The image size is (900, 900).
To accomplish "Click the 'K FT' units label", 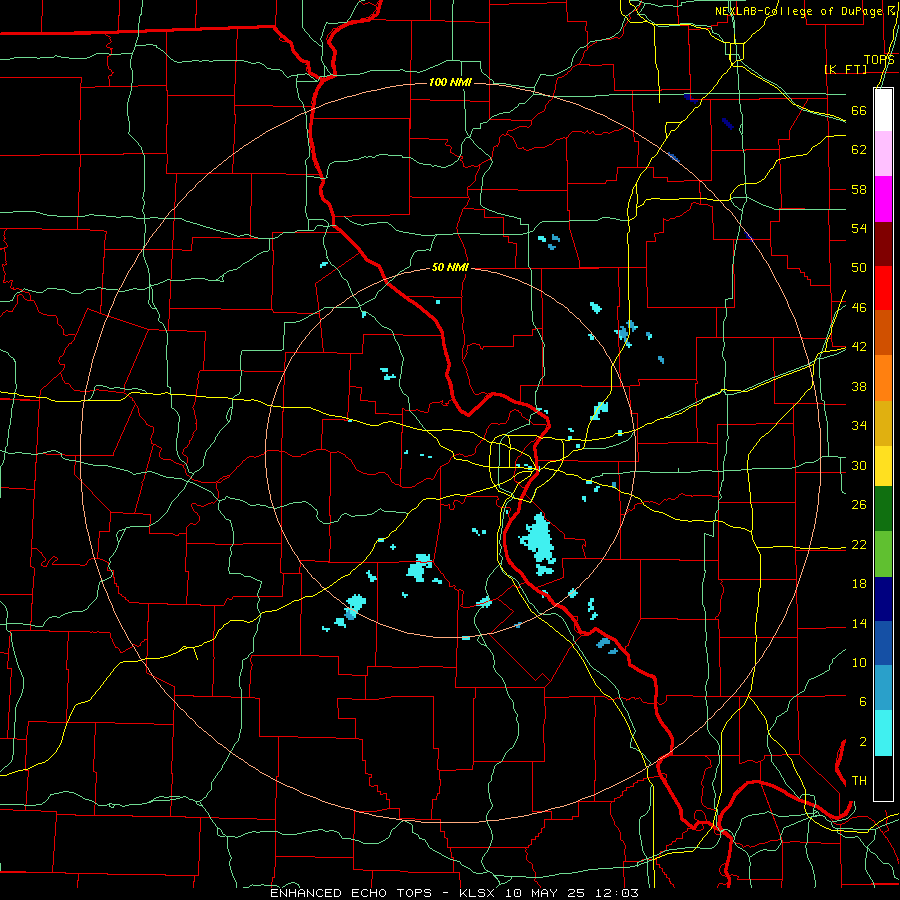I will click(845, 69).
